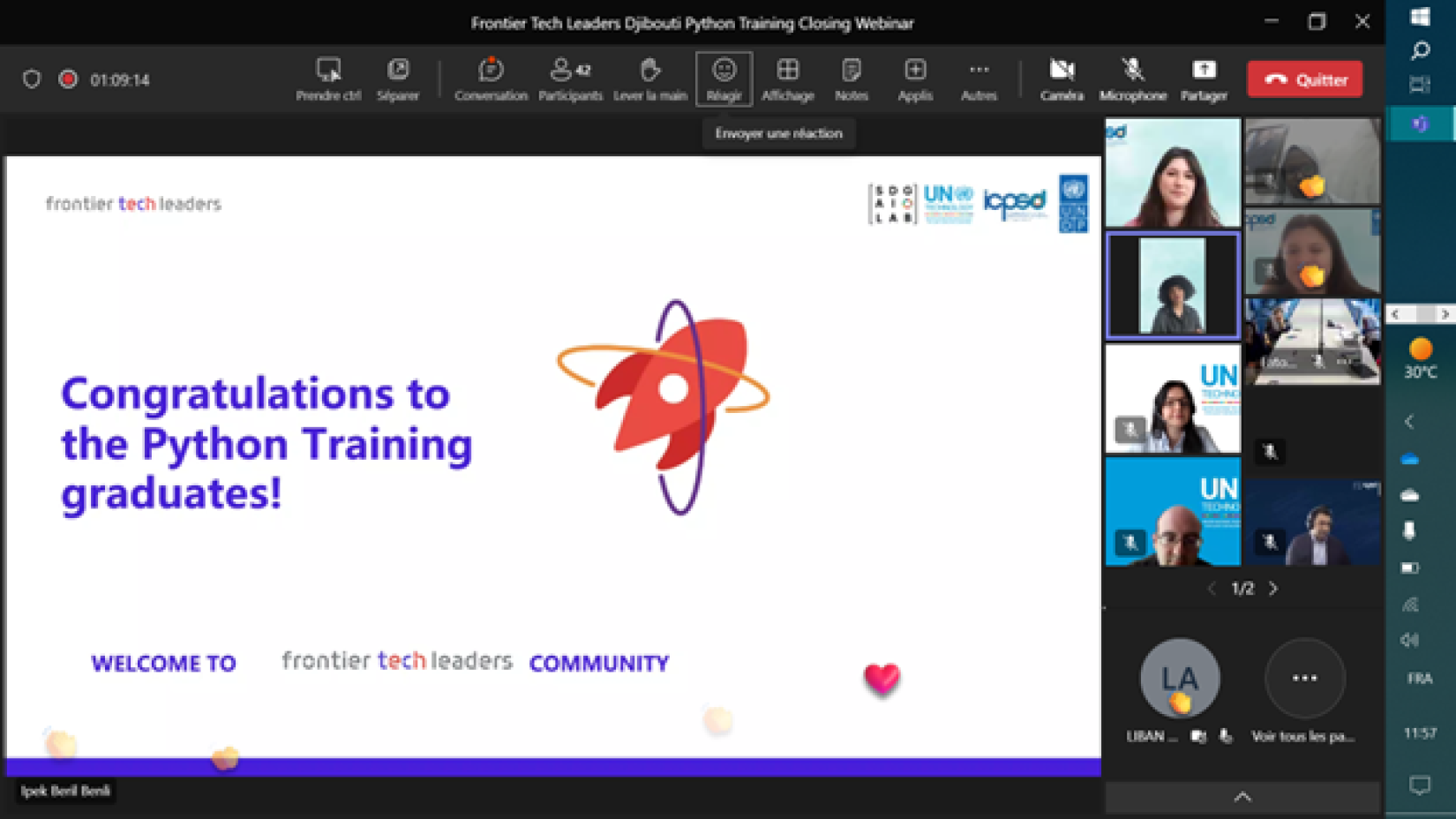The image size is (1456, 819).
Task: Open the Windows search icon
Action: tap(1420, 51)
